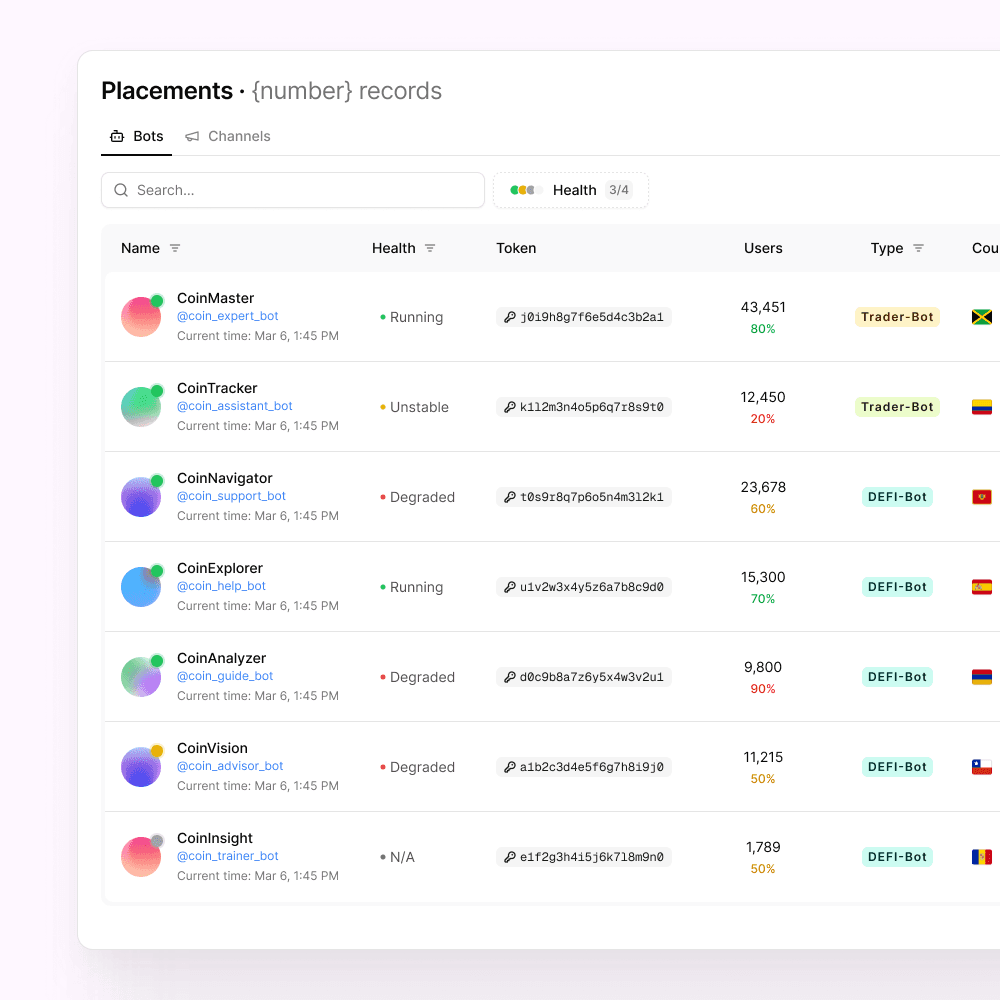Toggle the green dot in the Health filter
The image size is (1000, 1000).
pos(513,189)
